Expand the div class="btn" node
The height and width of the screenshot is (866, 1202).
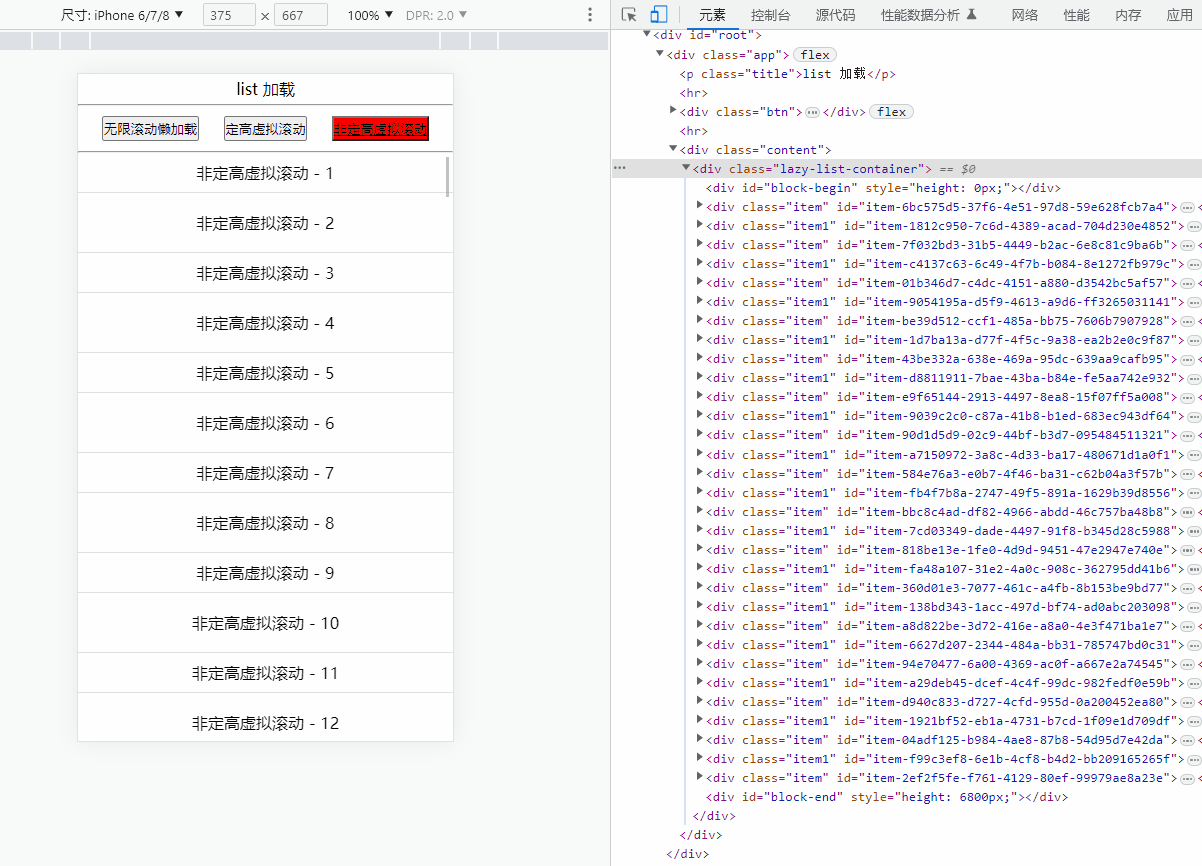pyautogui.click(x=673, y=111)
